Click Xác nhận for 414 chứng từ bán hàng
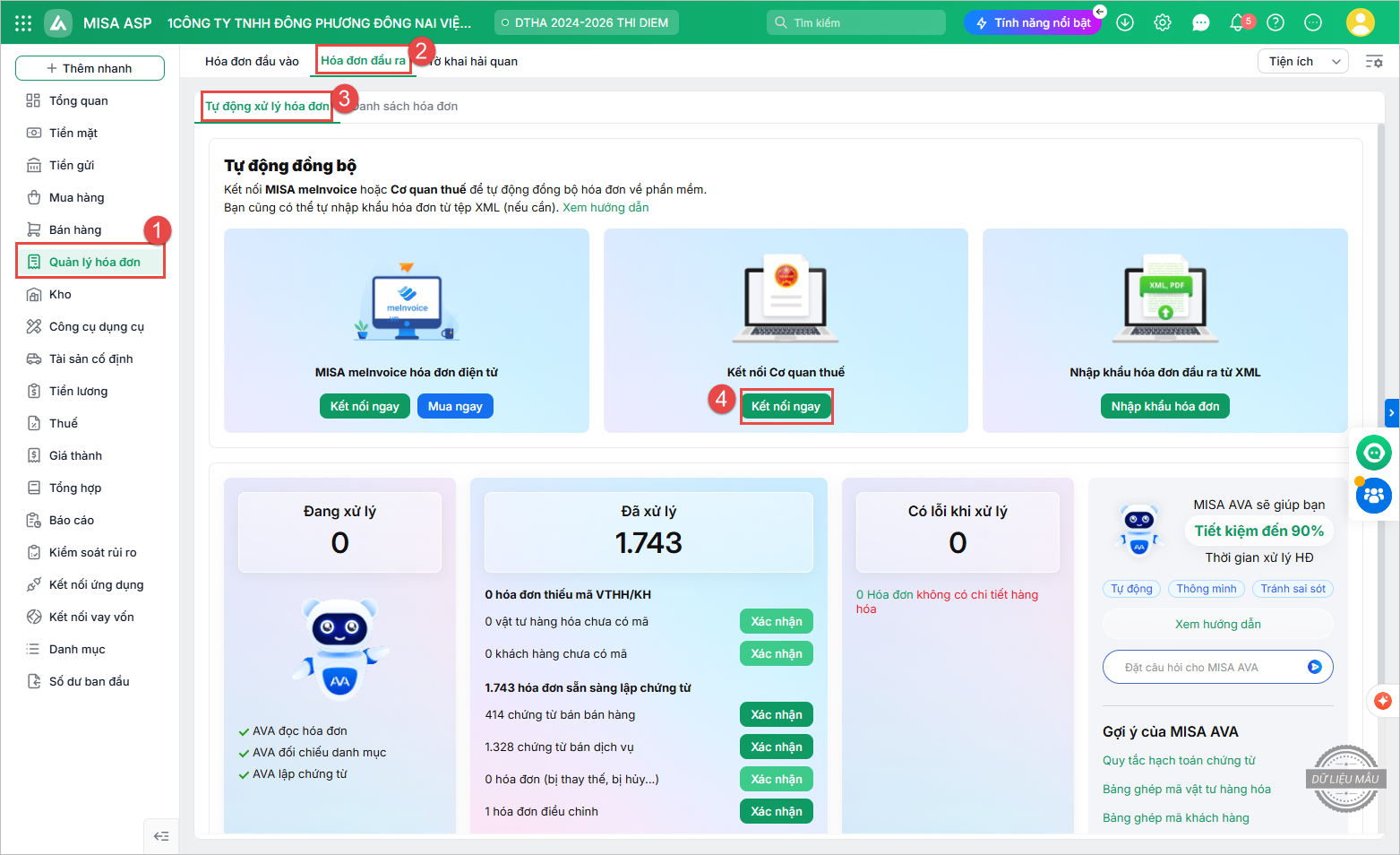Viewport: 1400px width, 855px height. click(x=777, y=714)
